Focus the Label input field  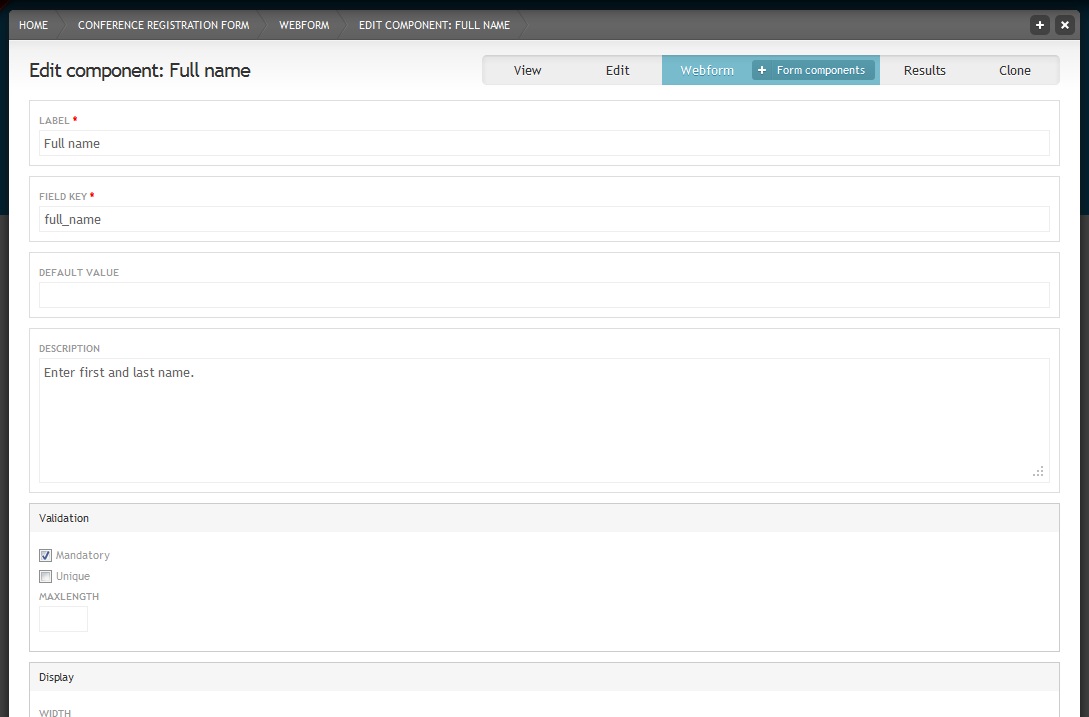[544, 143]
